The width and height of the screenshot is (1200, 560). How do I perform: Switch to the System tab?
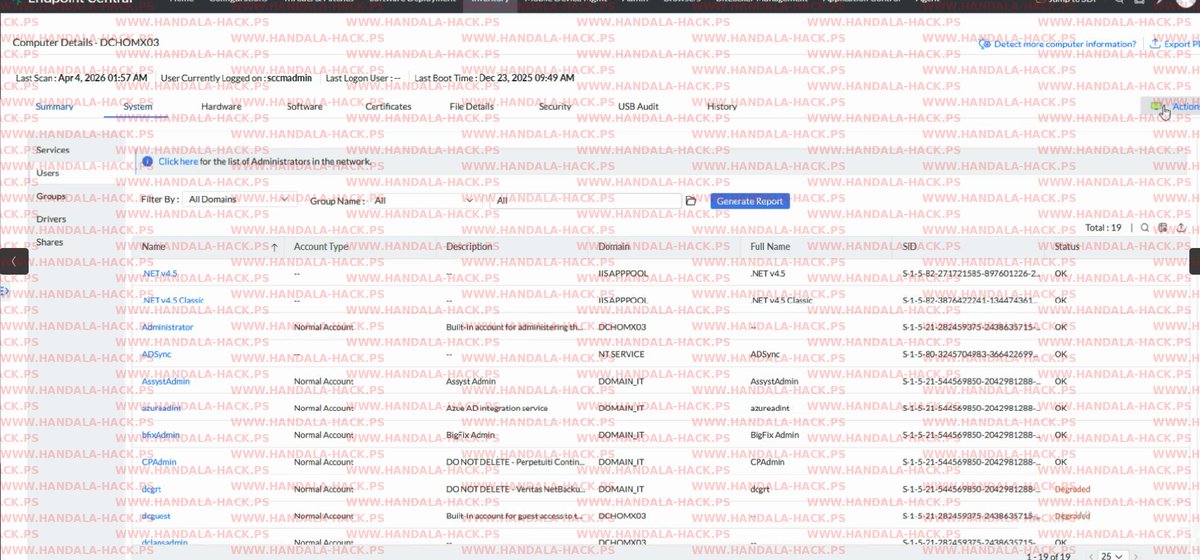click(x=138, y=106)
